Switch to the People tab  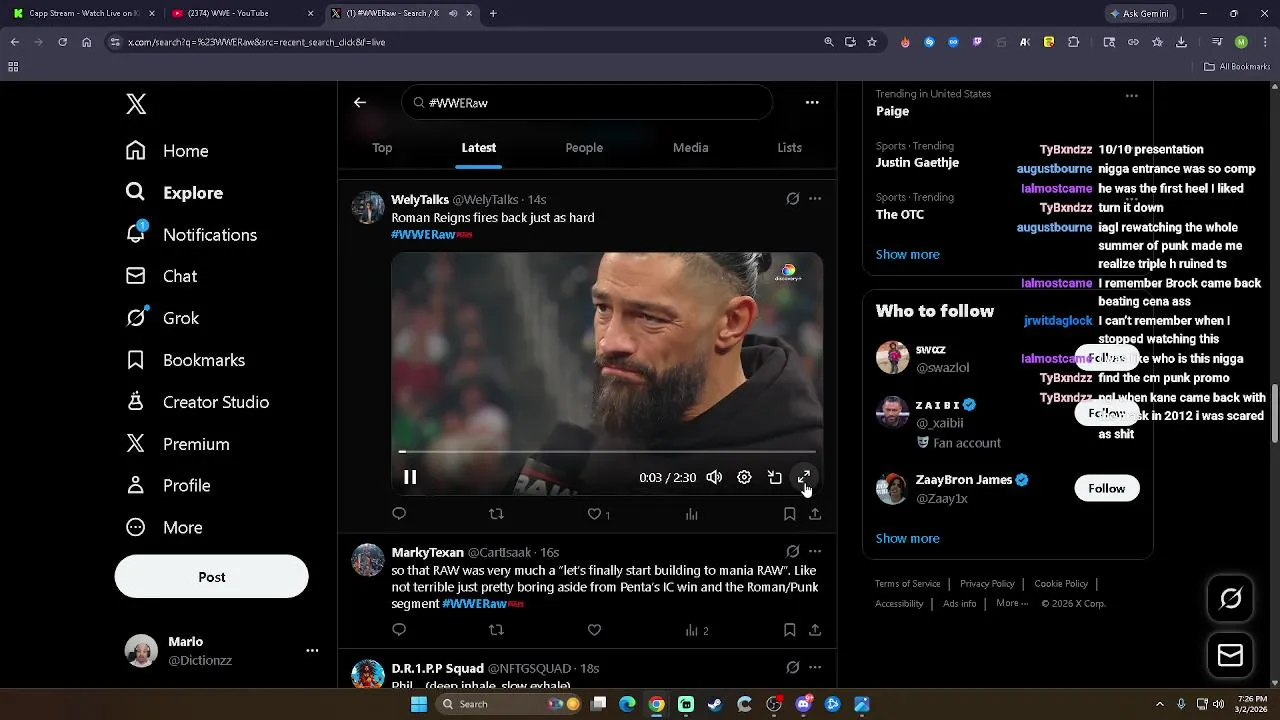click(584, 148)
